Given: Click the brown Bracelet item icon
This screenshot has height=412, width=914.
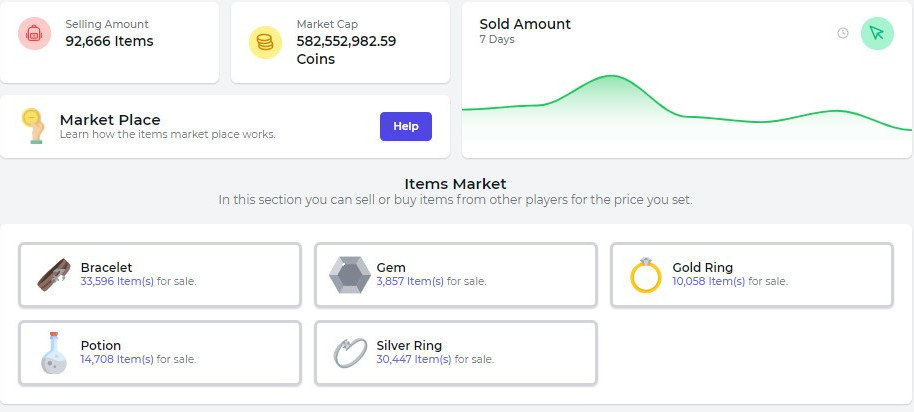Looking at the screenshot, I should 54,274.
